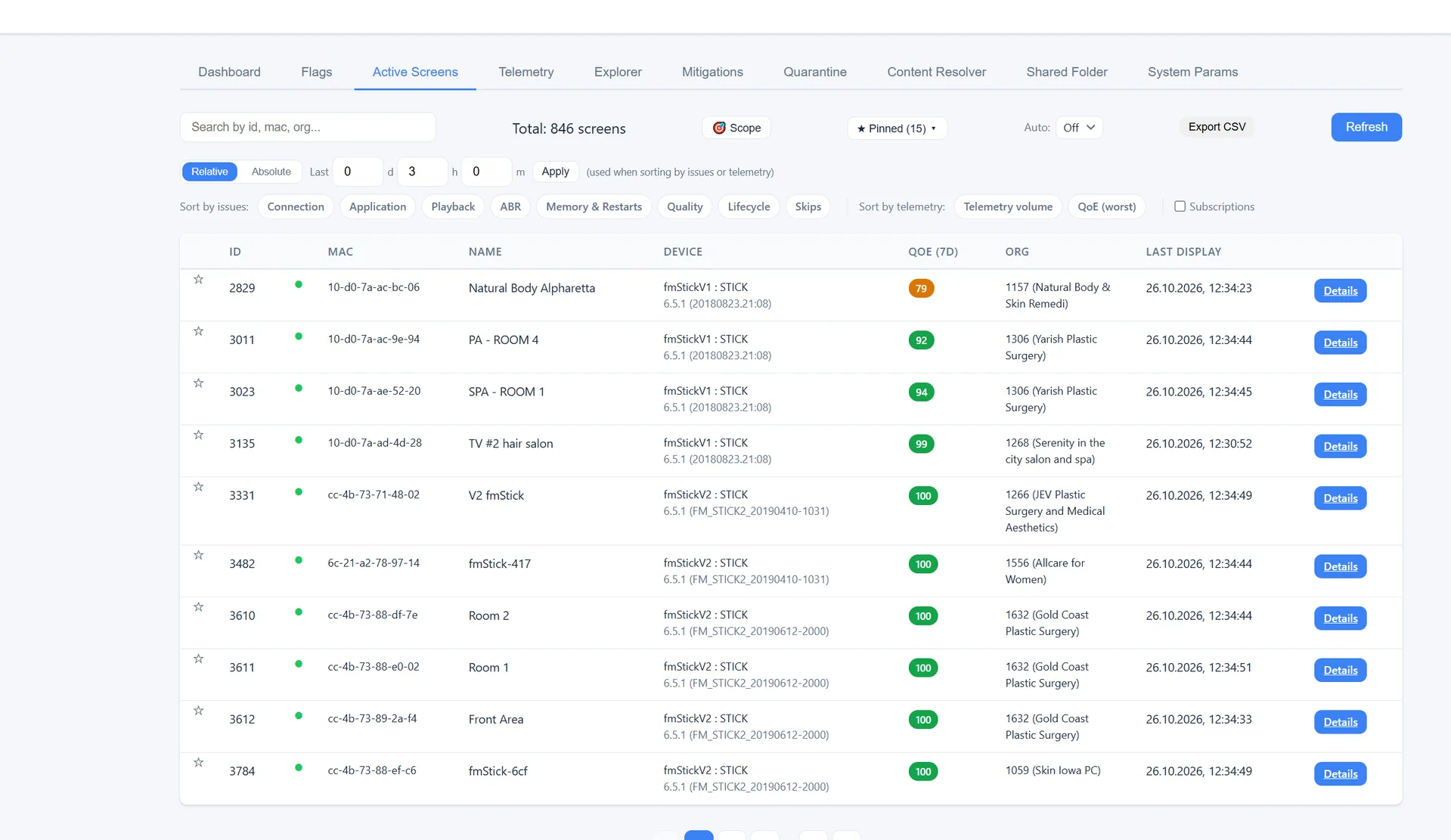The image size is (1451, 840).
Task: Click the QoE badge 79
Action: point(921,288)
